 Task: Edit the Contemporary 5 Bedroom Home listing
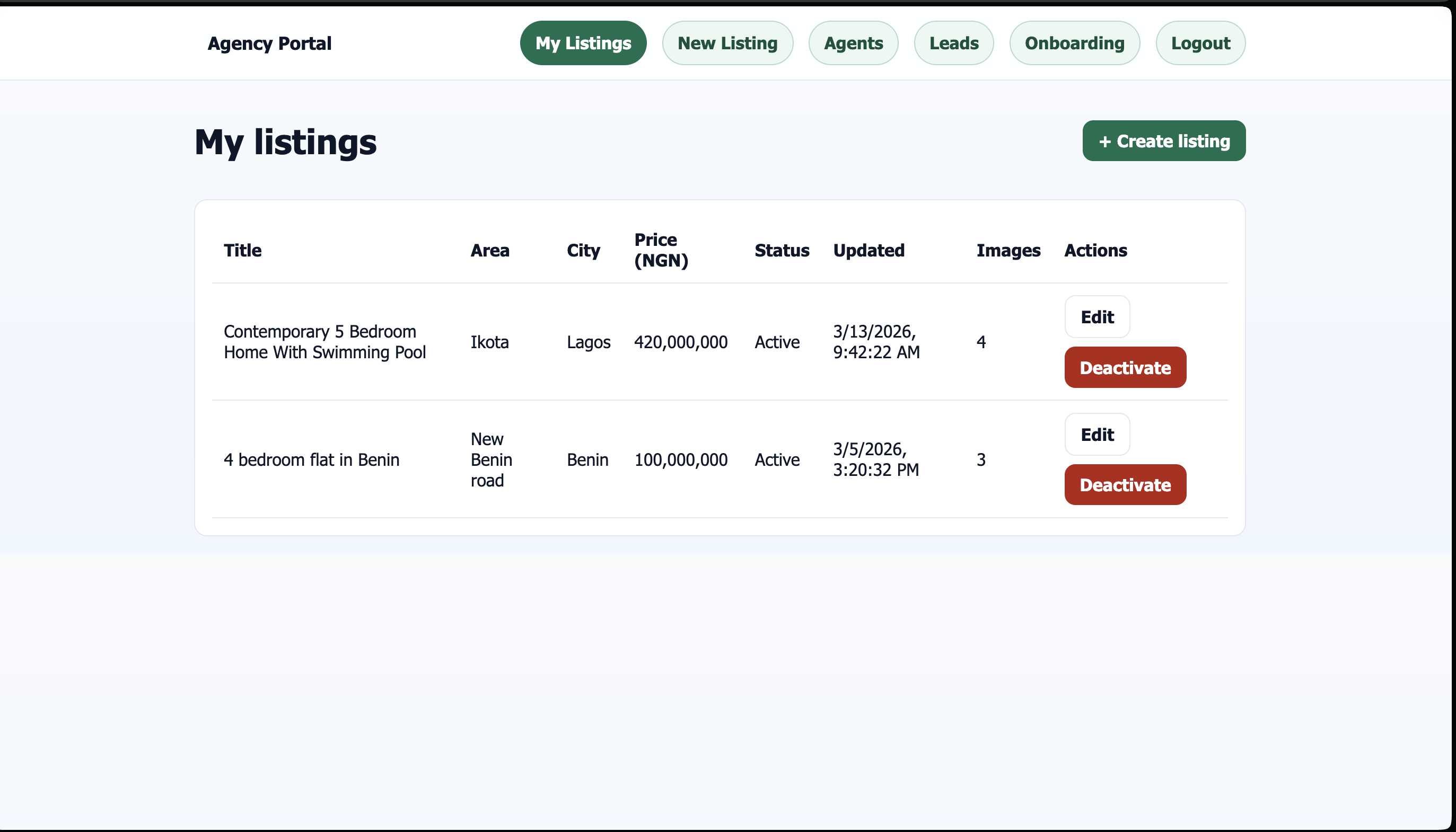[x=1097, y=317]
